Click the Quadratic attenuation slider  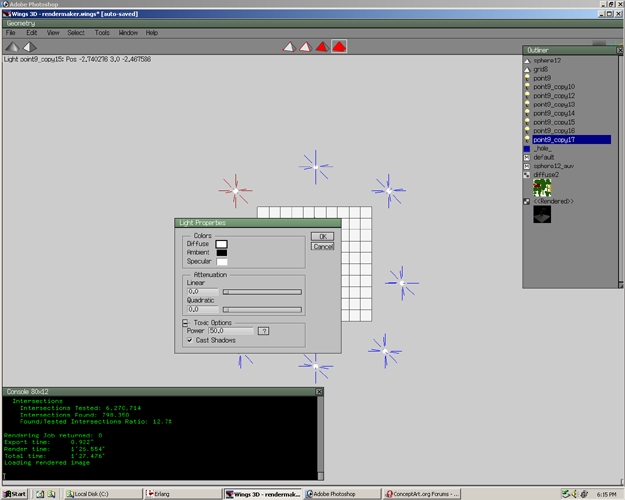click(262, 309)
